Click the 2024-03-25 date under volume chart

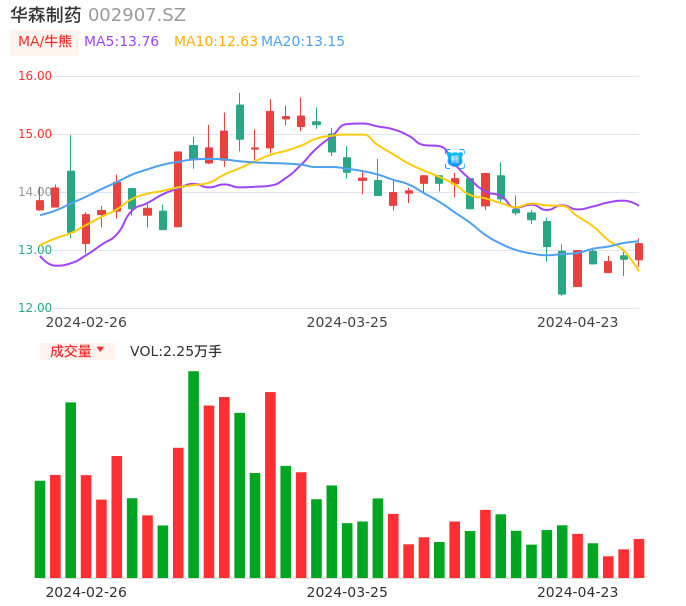tap(347, 592)
